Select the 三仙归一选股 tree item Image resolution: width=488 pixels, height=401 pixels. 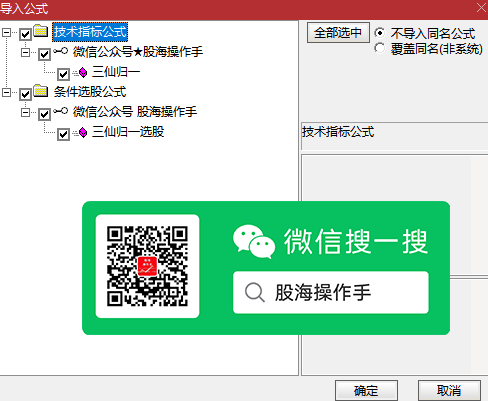(128, 132)
